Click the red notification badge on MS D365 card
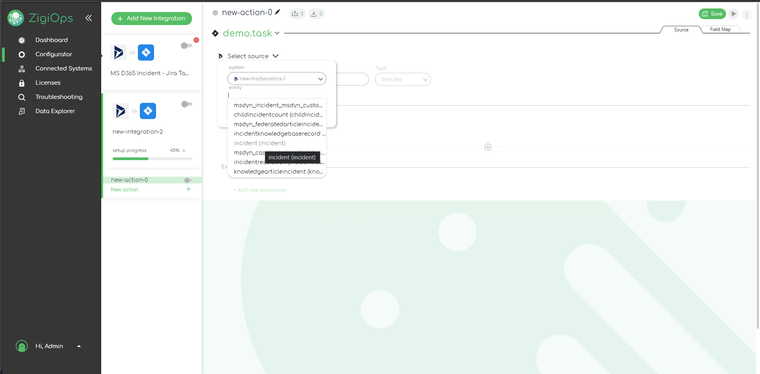Viewport: 760px width, 374px height. pos(196,40)
